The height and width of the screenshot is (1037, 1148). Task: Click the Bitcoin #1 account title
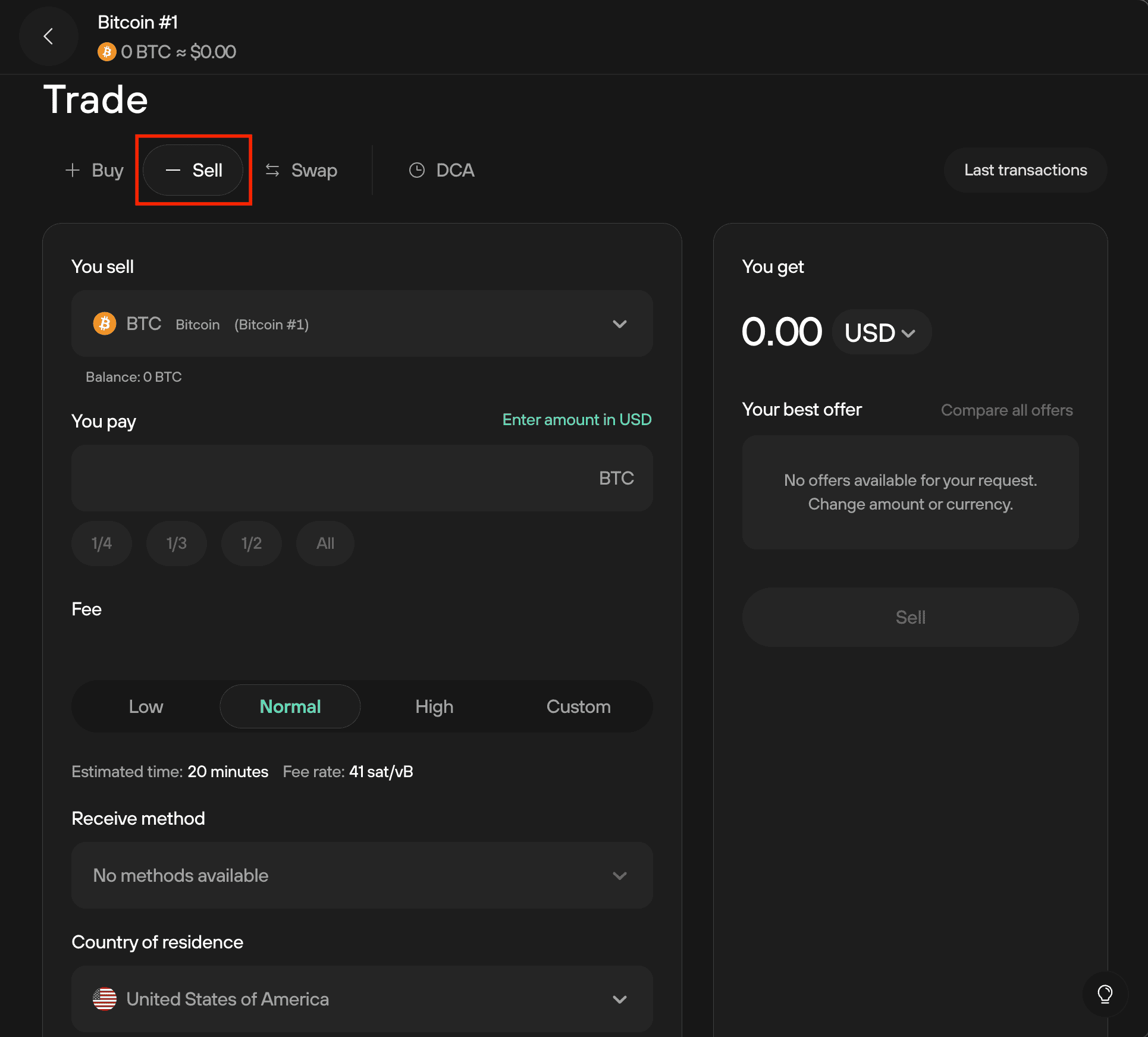[138, 23]
